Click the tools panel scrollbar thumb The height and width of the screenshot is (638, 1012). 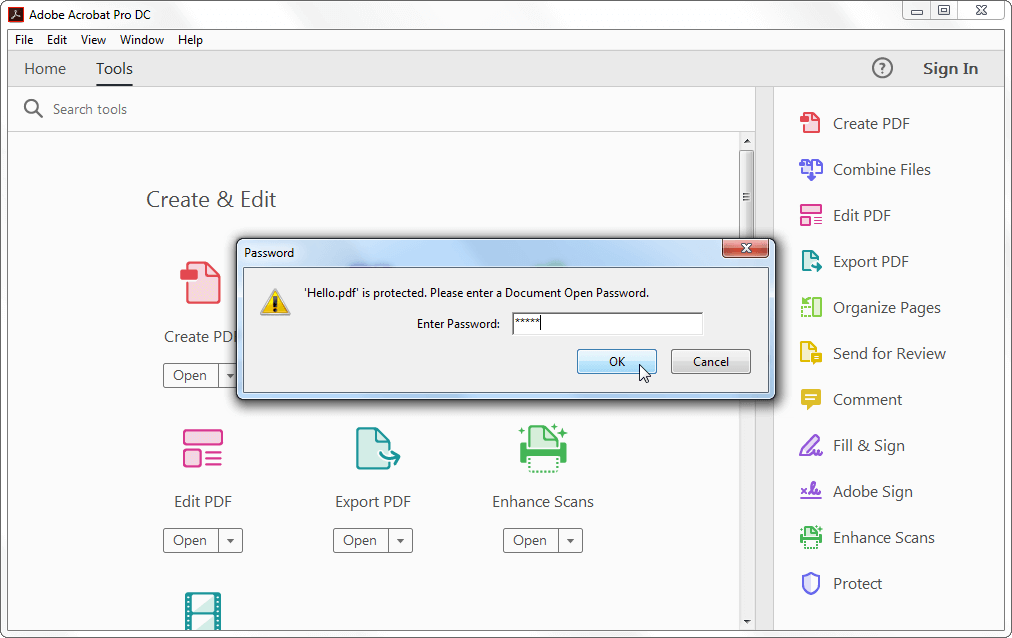pos(746,197)
